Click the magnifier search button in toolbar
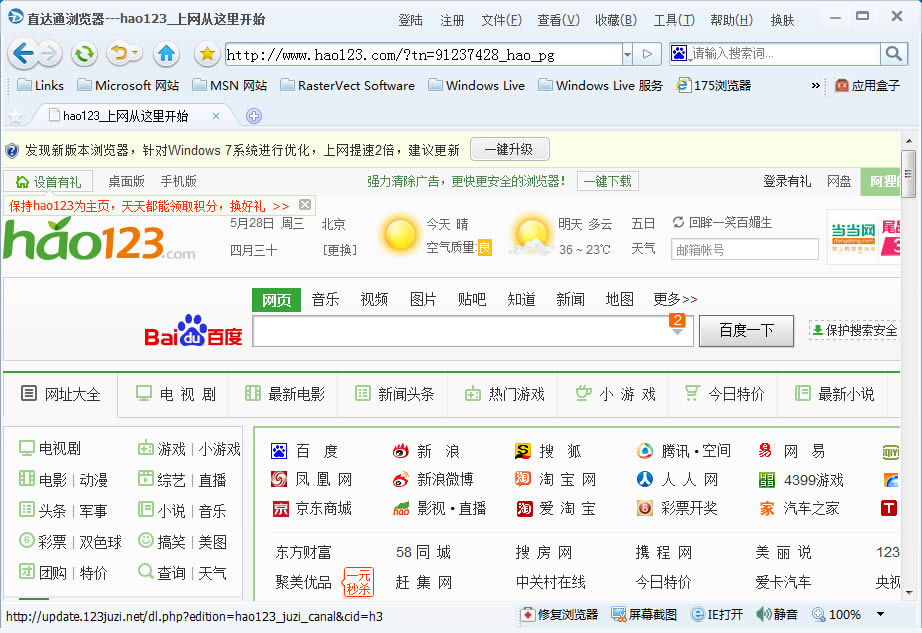 point(893,54)
